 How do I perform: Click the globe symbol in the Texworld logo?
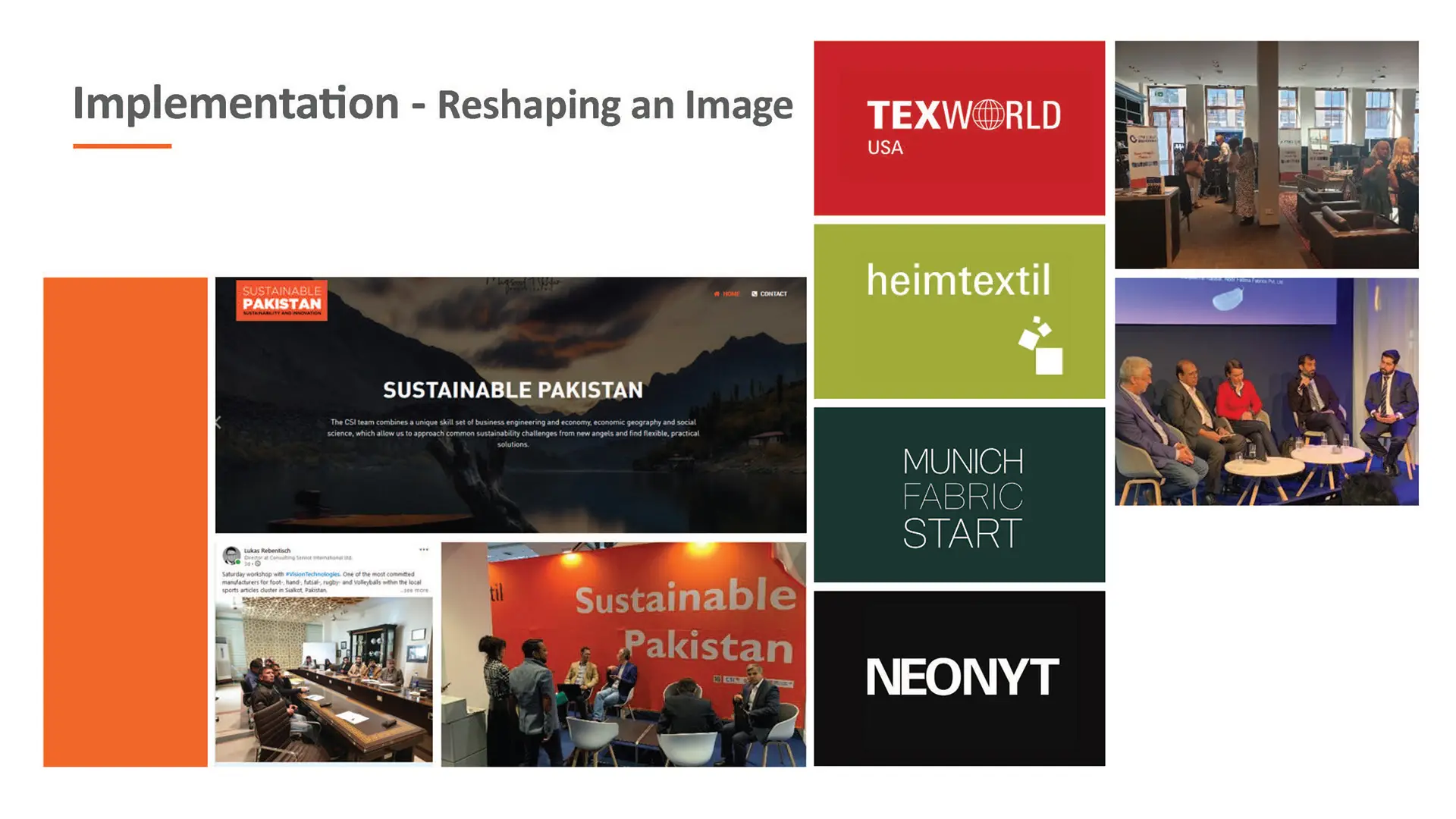click(987, 115)
